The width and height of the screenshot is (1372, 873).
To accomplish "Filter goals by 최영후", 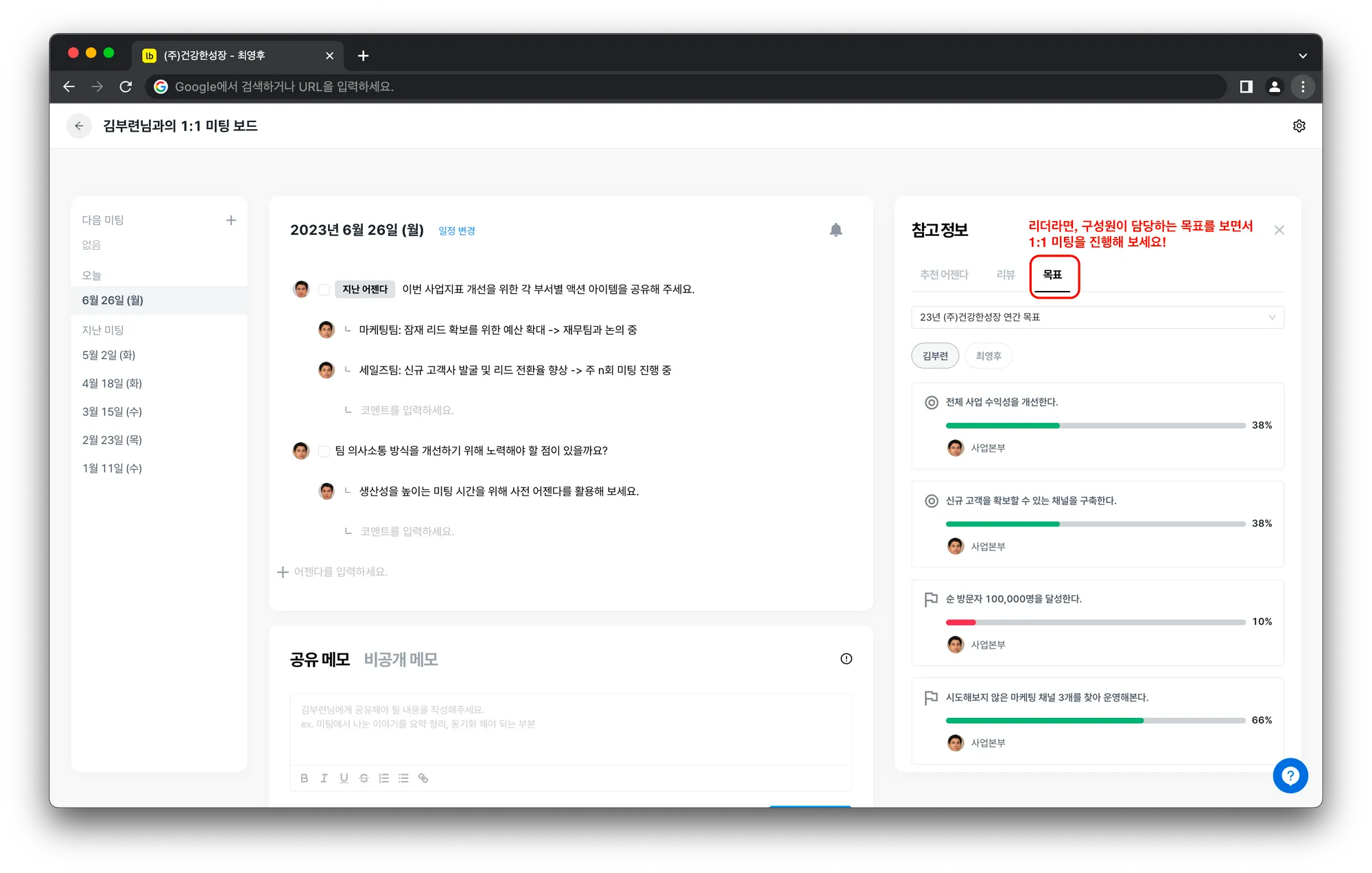I will (989, 356).
